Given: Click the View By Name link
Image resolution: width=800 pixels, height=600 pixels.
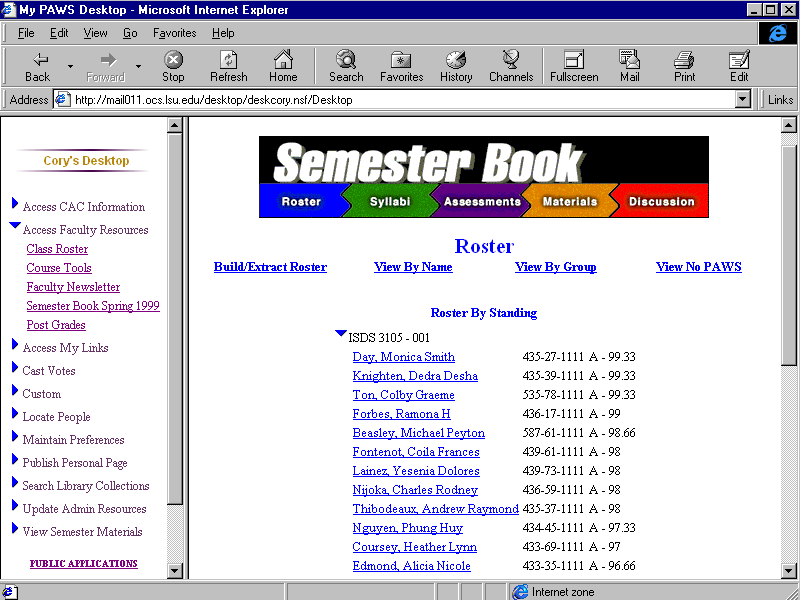Looking at the screenshot, I should point(413,267).
